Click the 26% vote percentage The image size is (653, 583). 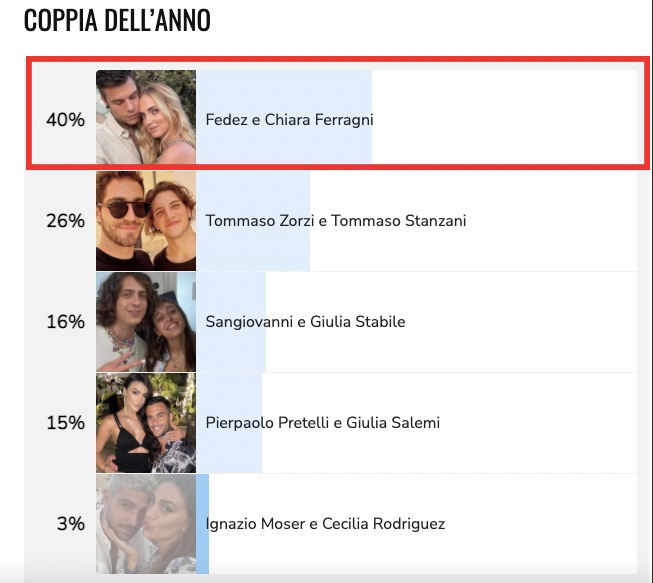point(65,221)
